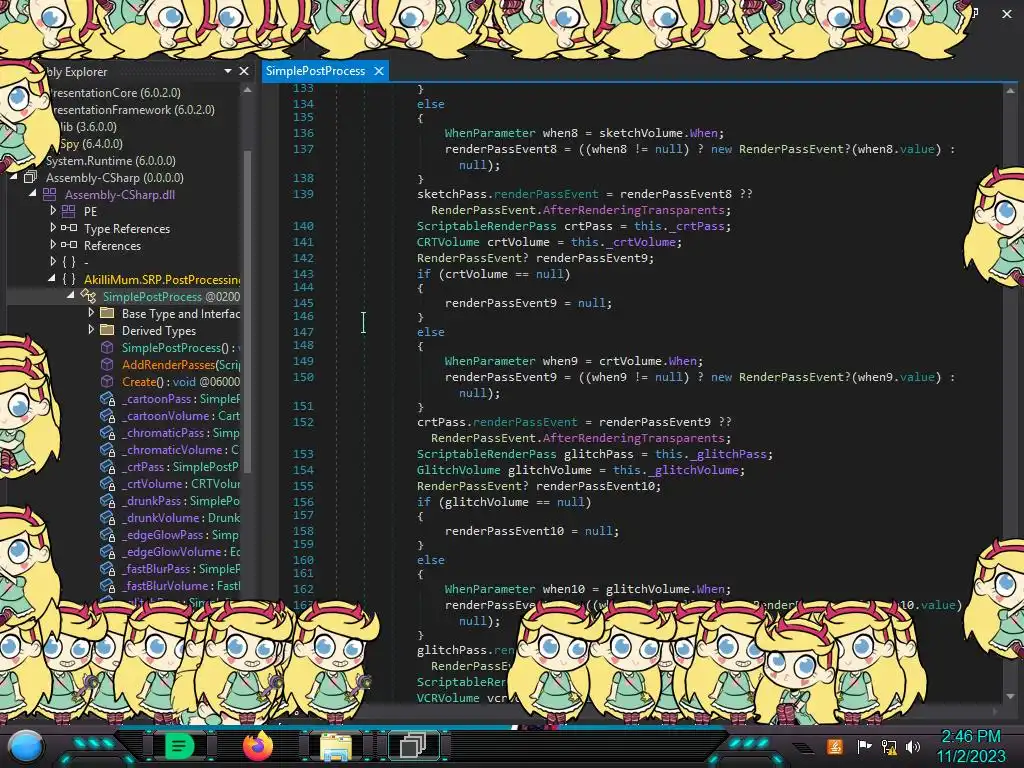
Task: Select the Create() : void method entry
Action: pos(181,381)
